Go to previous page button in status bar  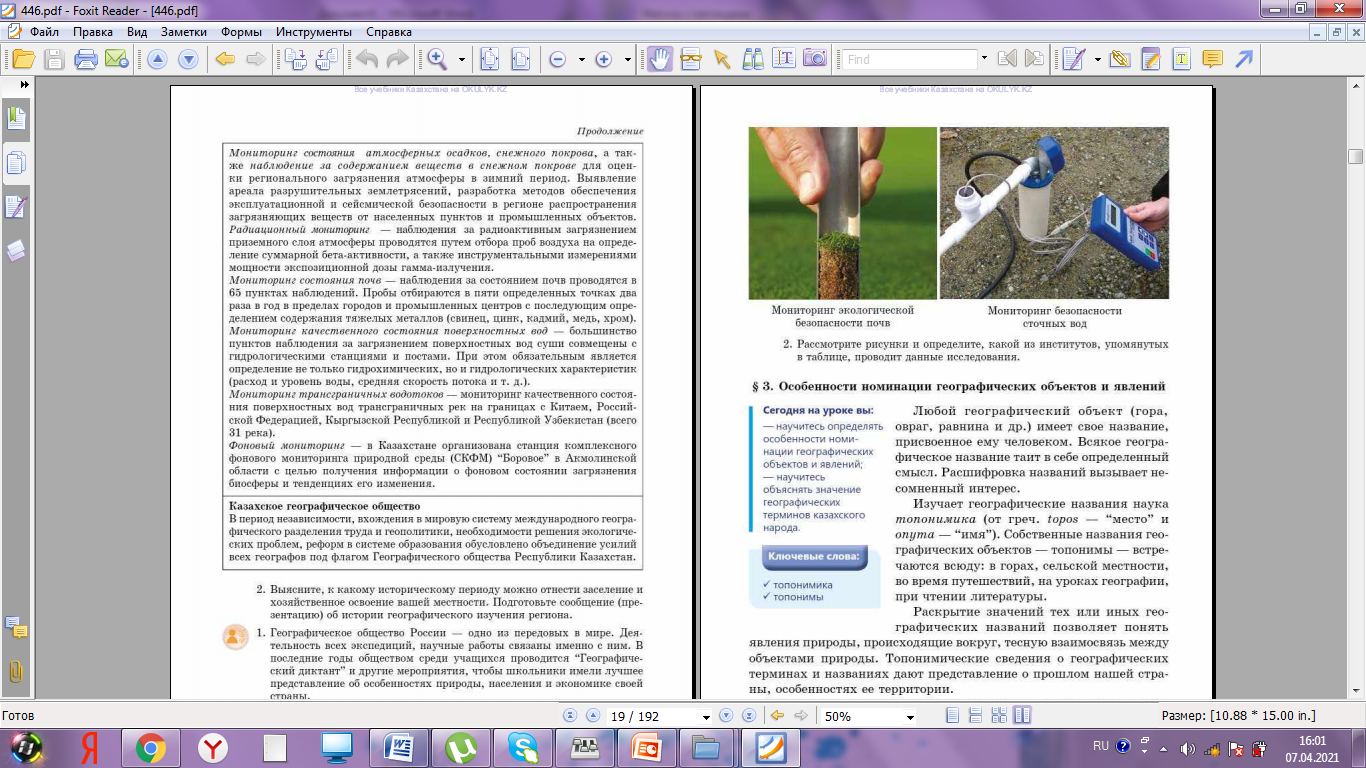(x=592, y=716)
